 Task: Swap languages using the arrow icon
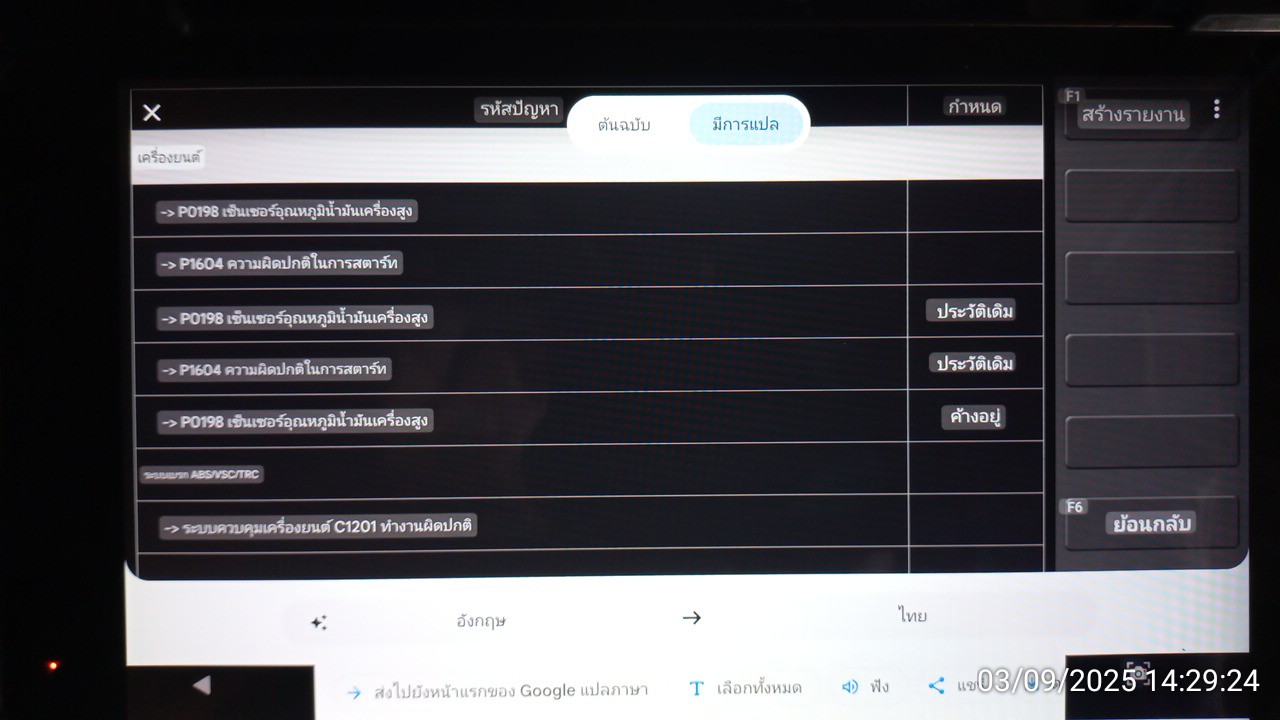point(692,618)
